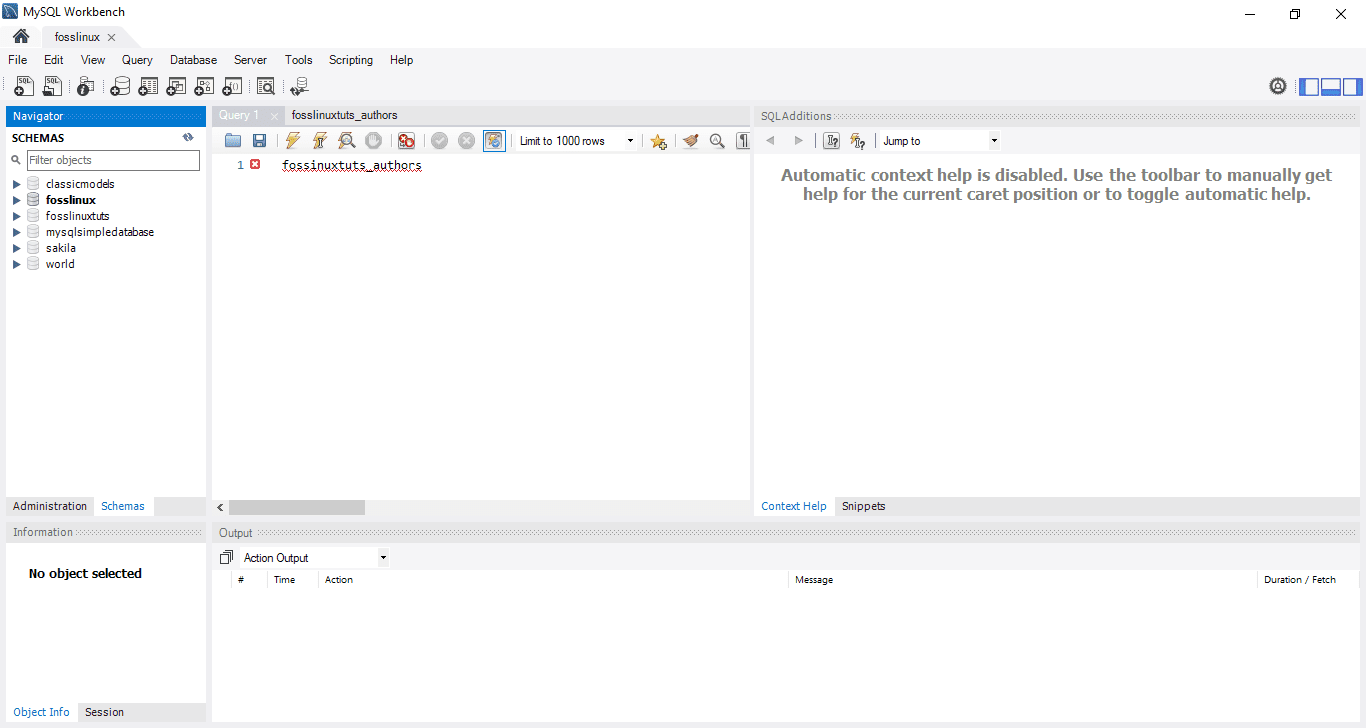This screenshot has height=728, width=1366.
Task: Switch to the Snippets tab
Action: pos(863,506)
